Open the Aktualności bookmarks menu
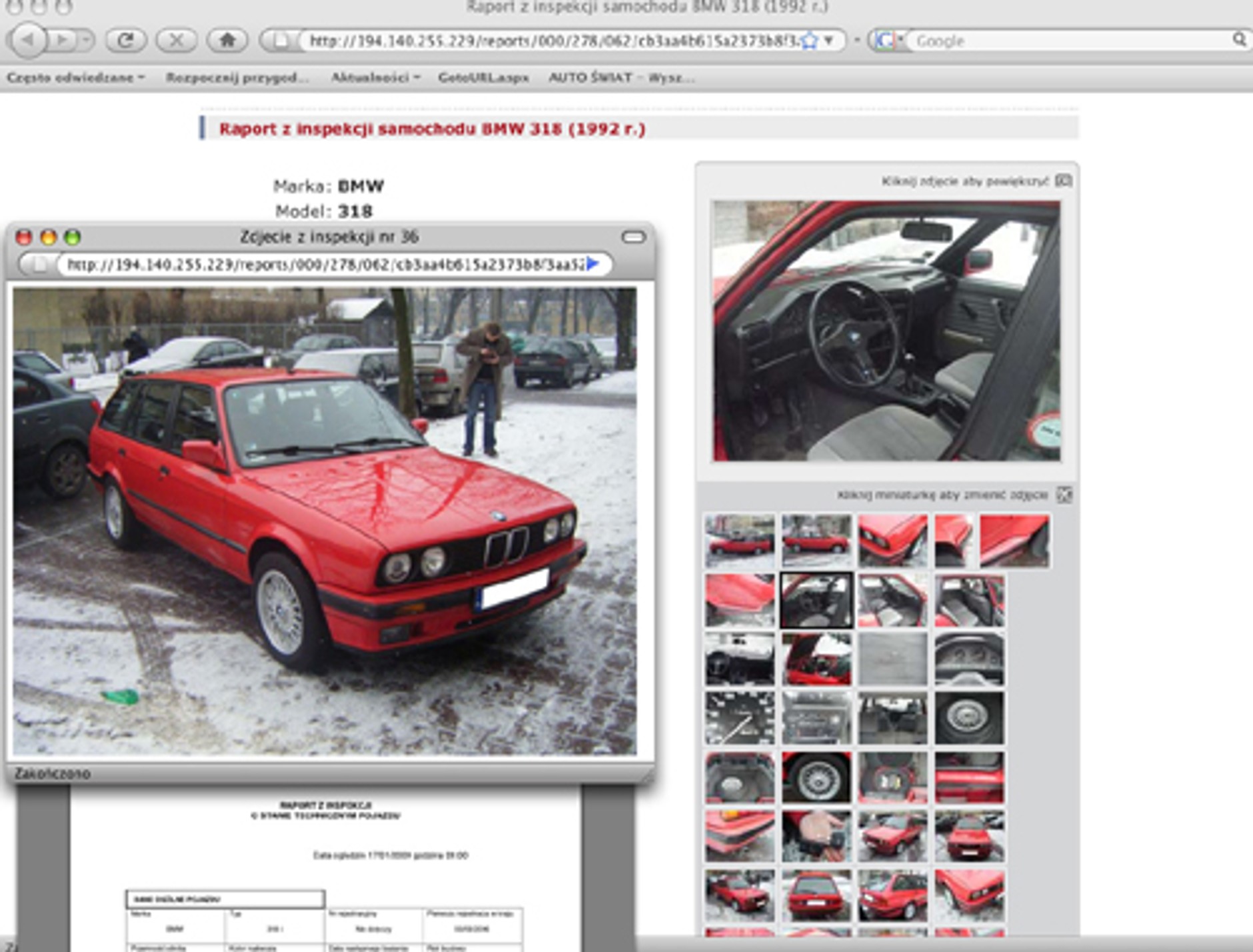 [x=375, y=77]
